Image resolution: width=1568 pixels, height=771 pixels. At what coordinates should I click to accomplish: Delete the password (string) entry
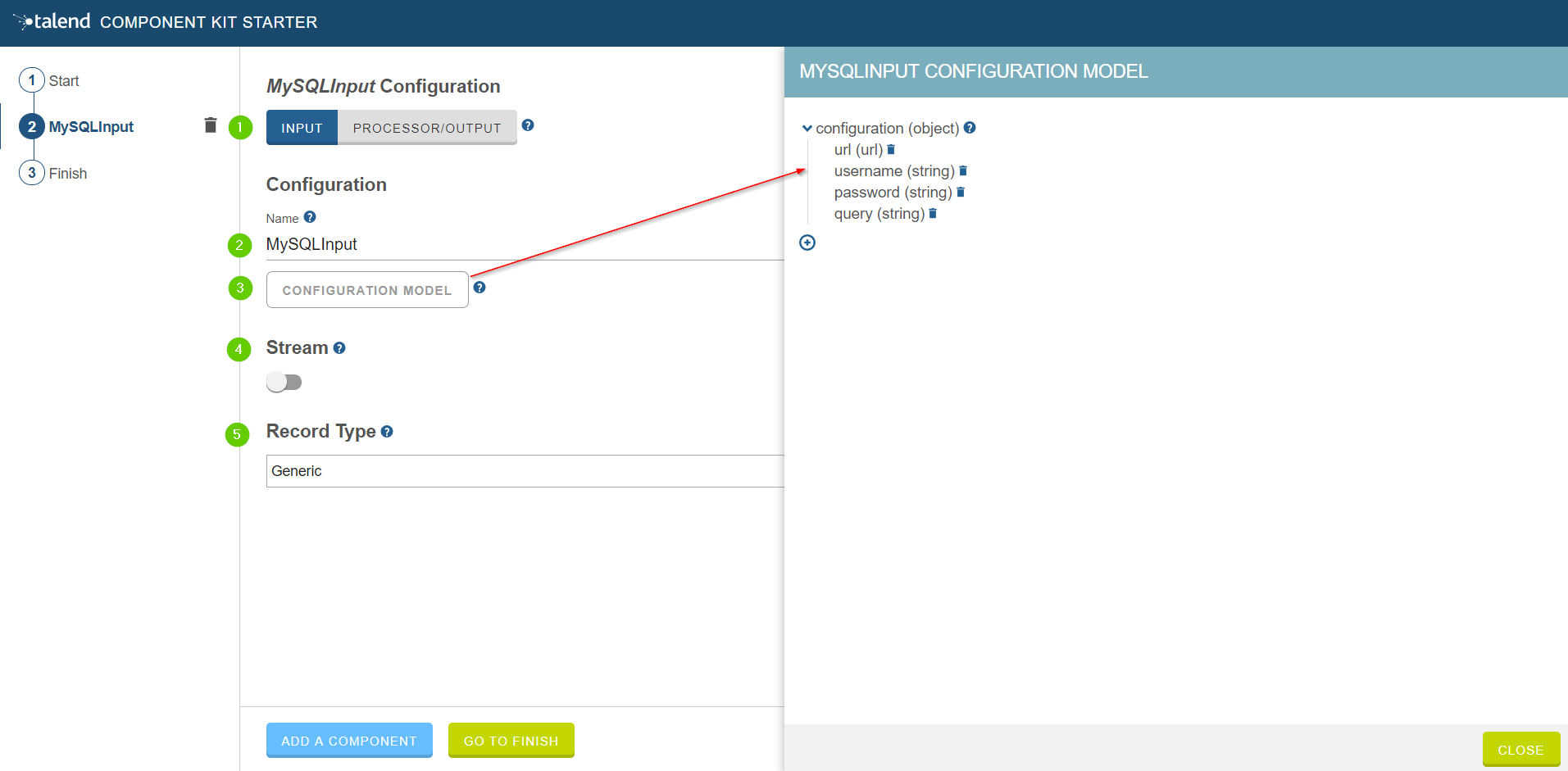[x=961, y=193]
